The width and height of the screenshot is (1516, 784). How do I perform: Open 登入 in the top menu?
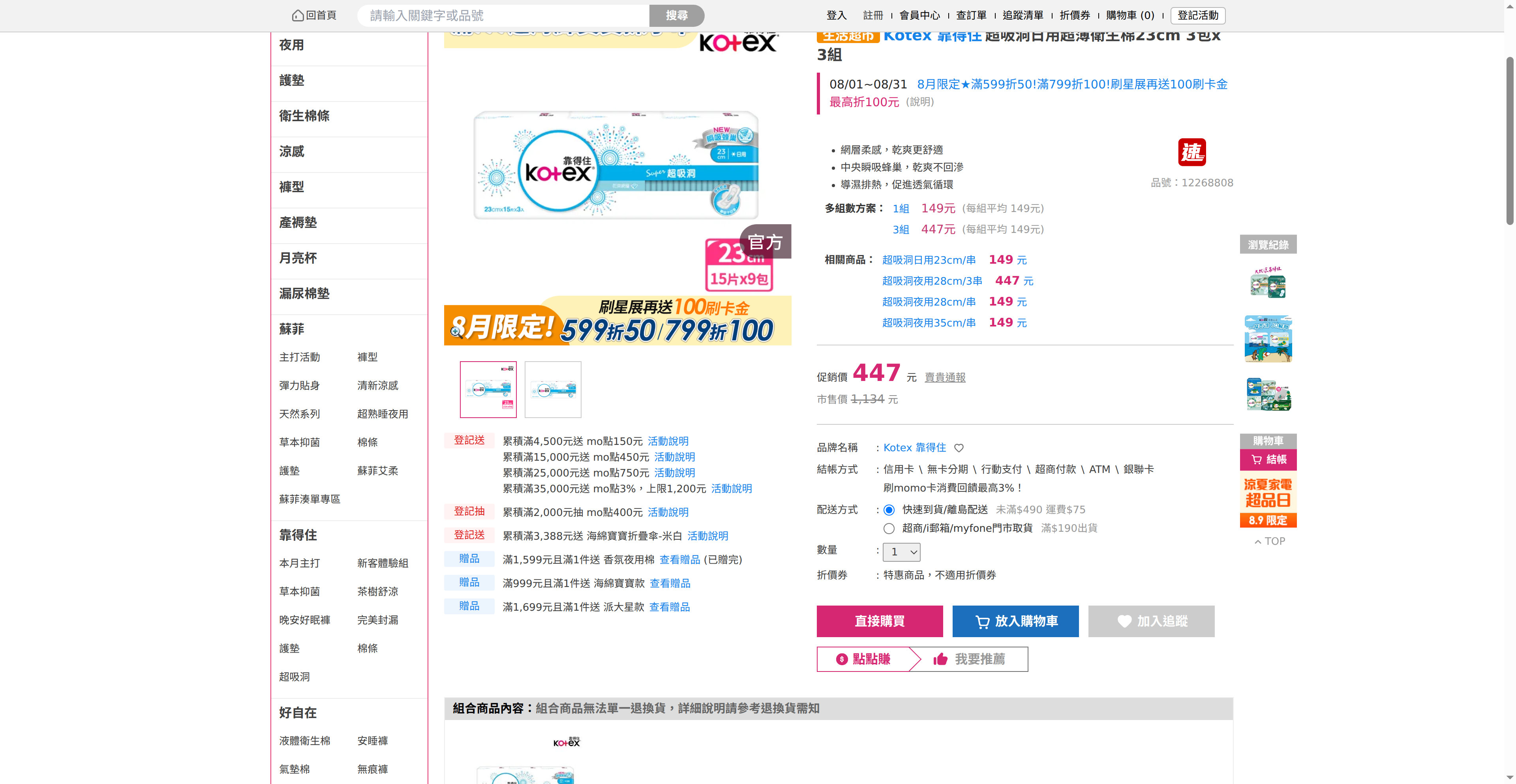click(x=836, y=15)
